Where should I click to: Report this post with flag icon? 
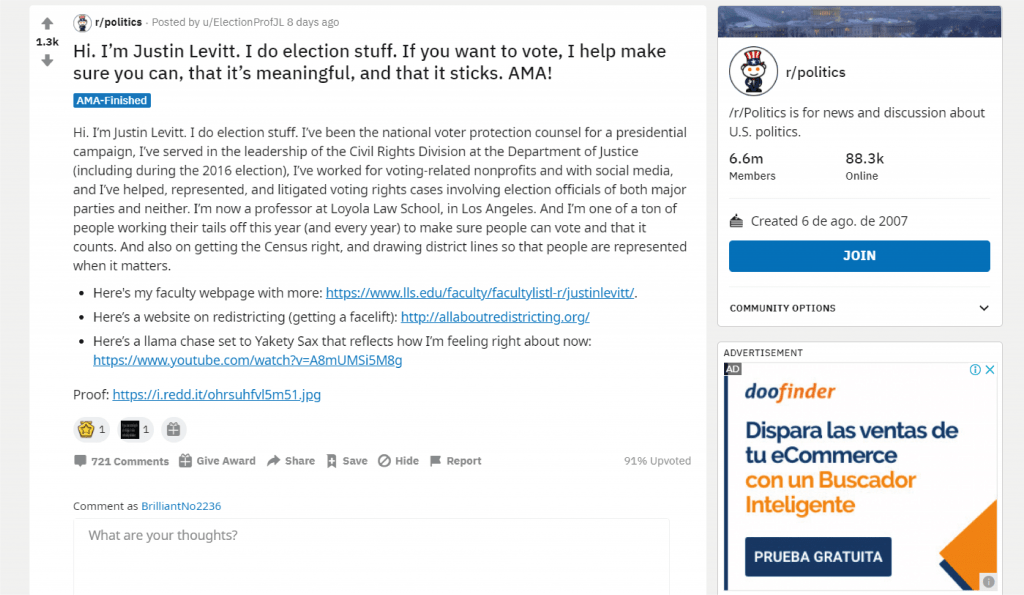(456, 461)
